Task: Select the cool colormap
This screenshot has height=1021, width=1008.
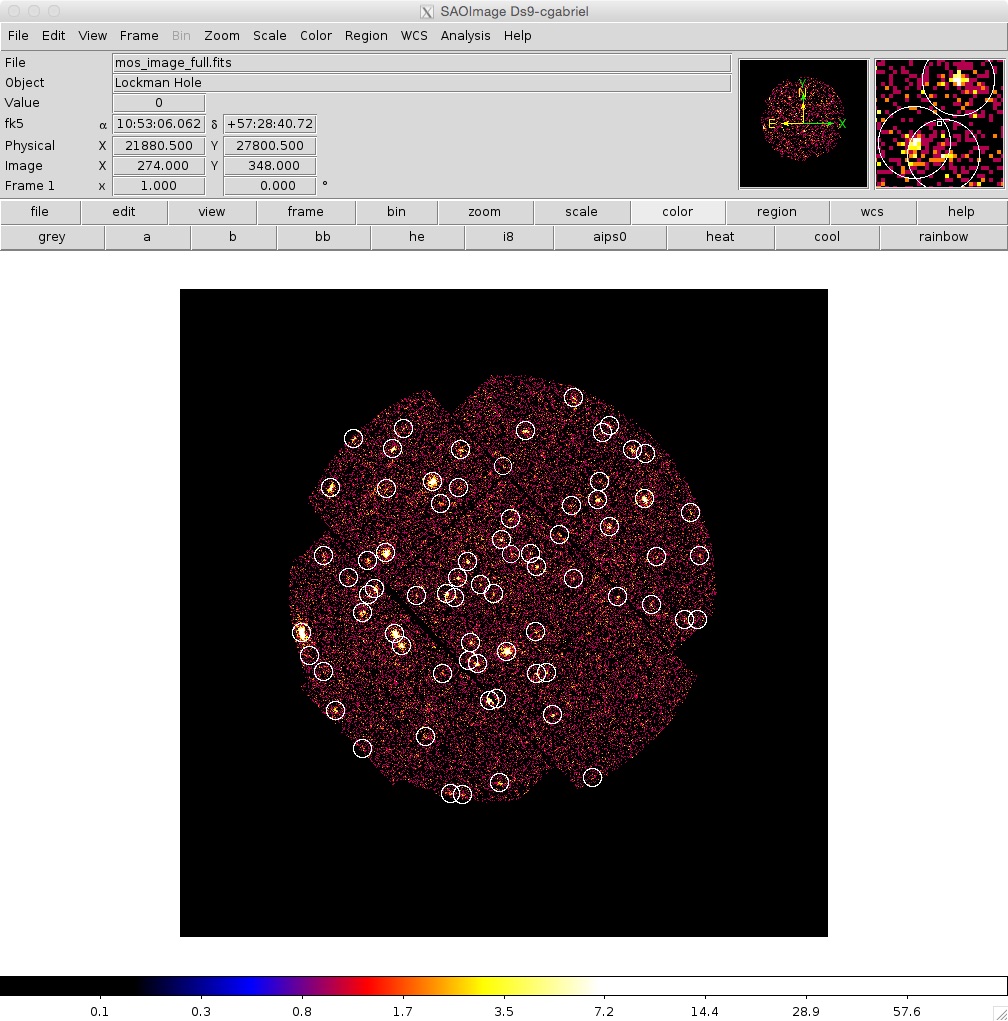Action: tap(827, 237)
